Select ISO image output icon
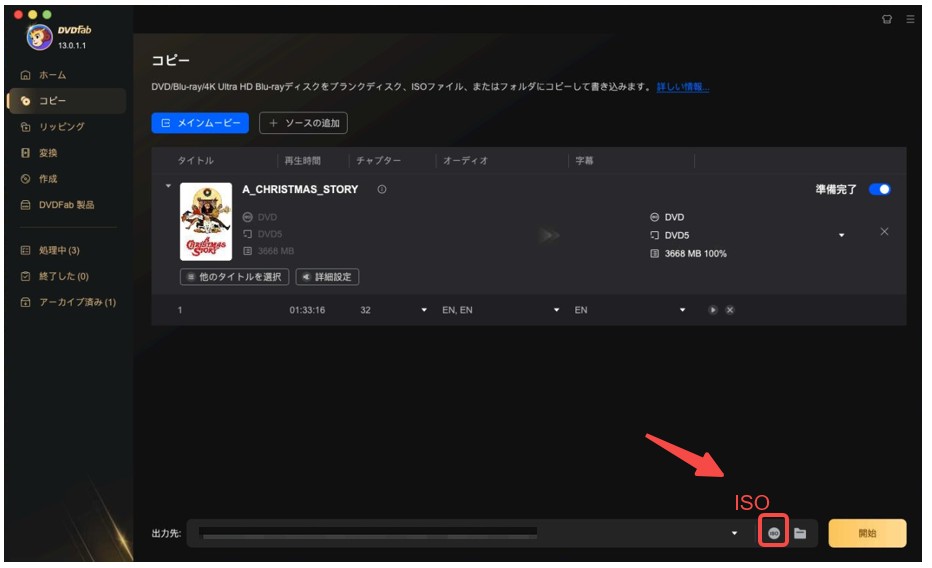The image size is (932, 568). coord(773,532)
